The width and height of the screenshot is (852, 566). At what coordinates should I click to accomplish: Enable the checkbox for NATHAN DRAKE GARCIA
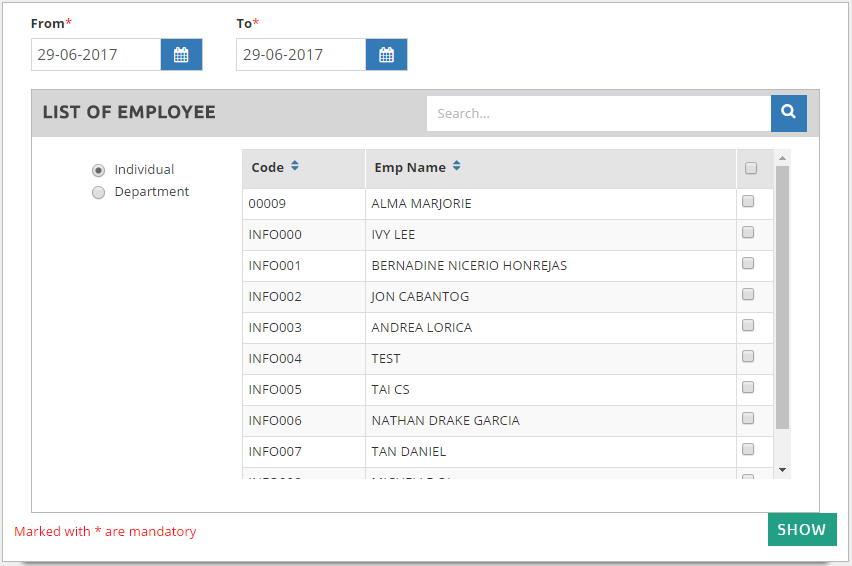pyautogui.click(x=748, y=419)
